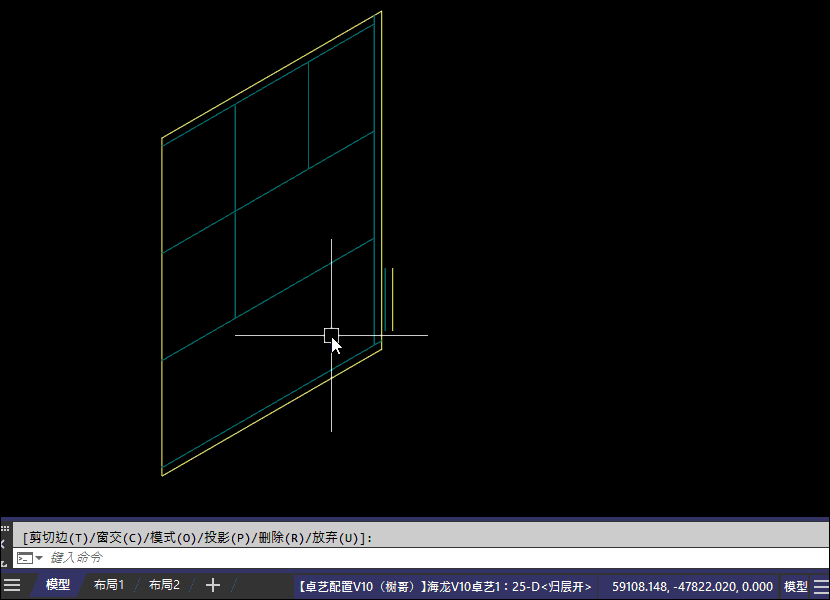Switch to the 模型 layout tab
The image size is (830, 600).
(58, 586)
